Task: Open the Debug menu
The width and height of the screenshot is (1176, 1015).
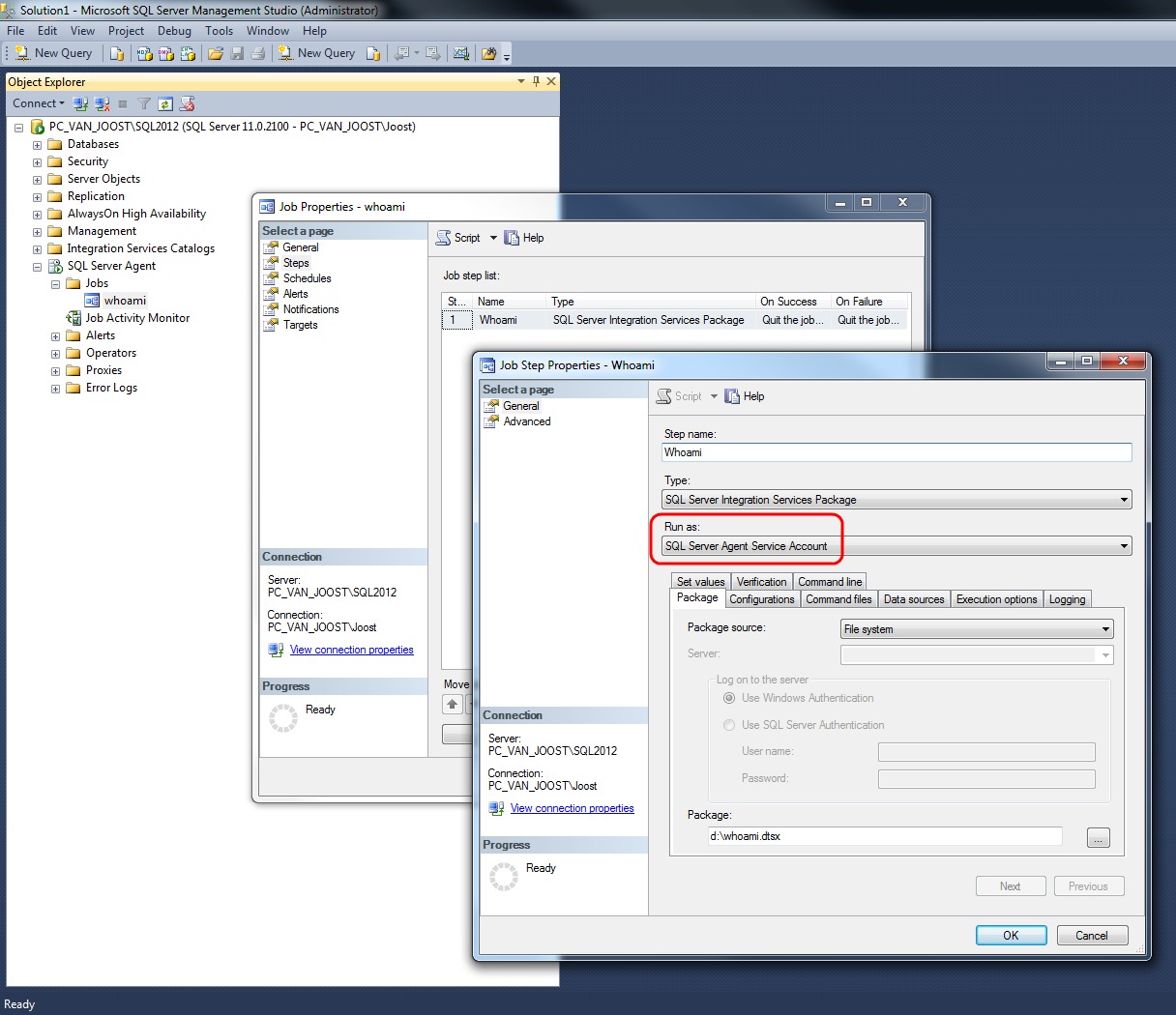Action: click(x=174, y=30)
